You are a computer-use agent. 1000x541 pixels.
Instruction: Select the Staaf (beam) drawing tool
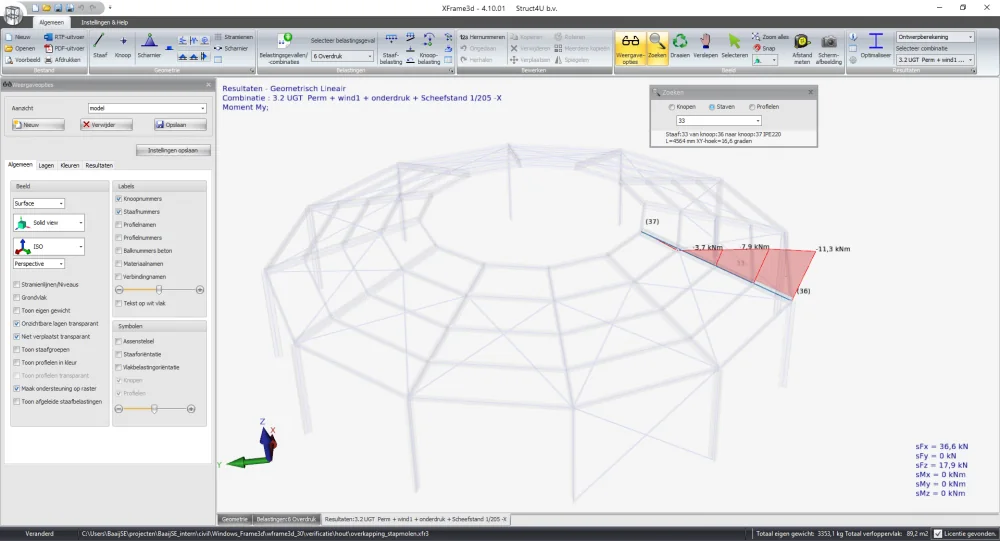coord(99,45)
